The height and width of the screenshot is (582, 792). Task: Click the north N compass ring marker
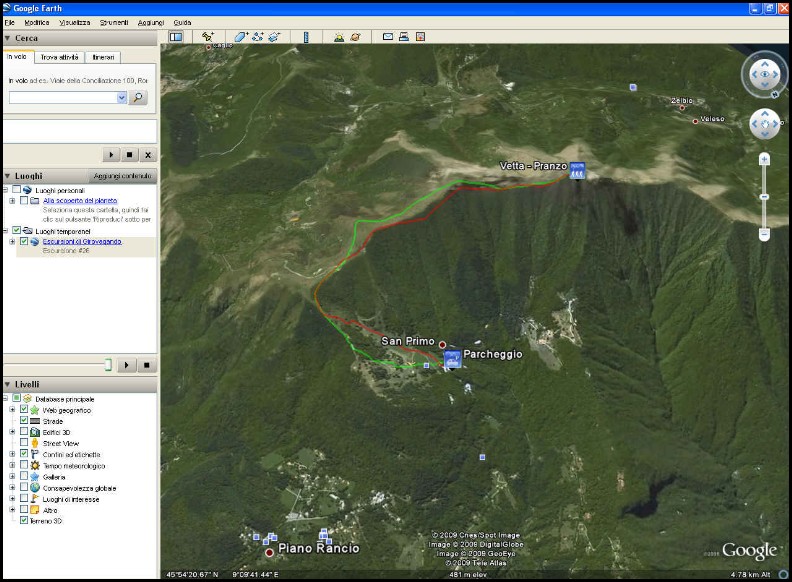(x=775, y=94)
